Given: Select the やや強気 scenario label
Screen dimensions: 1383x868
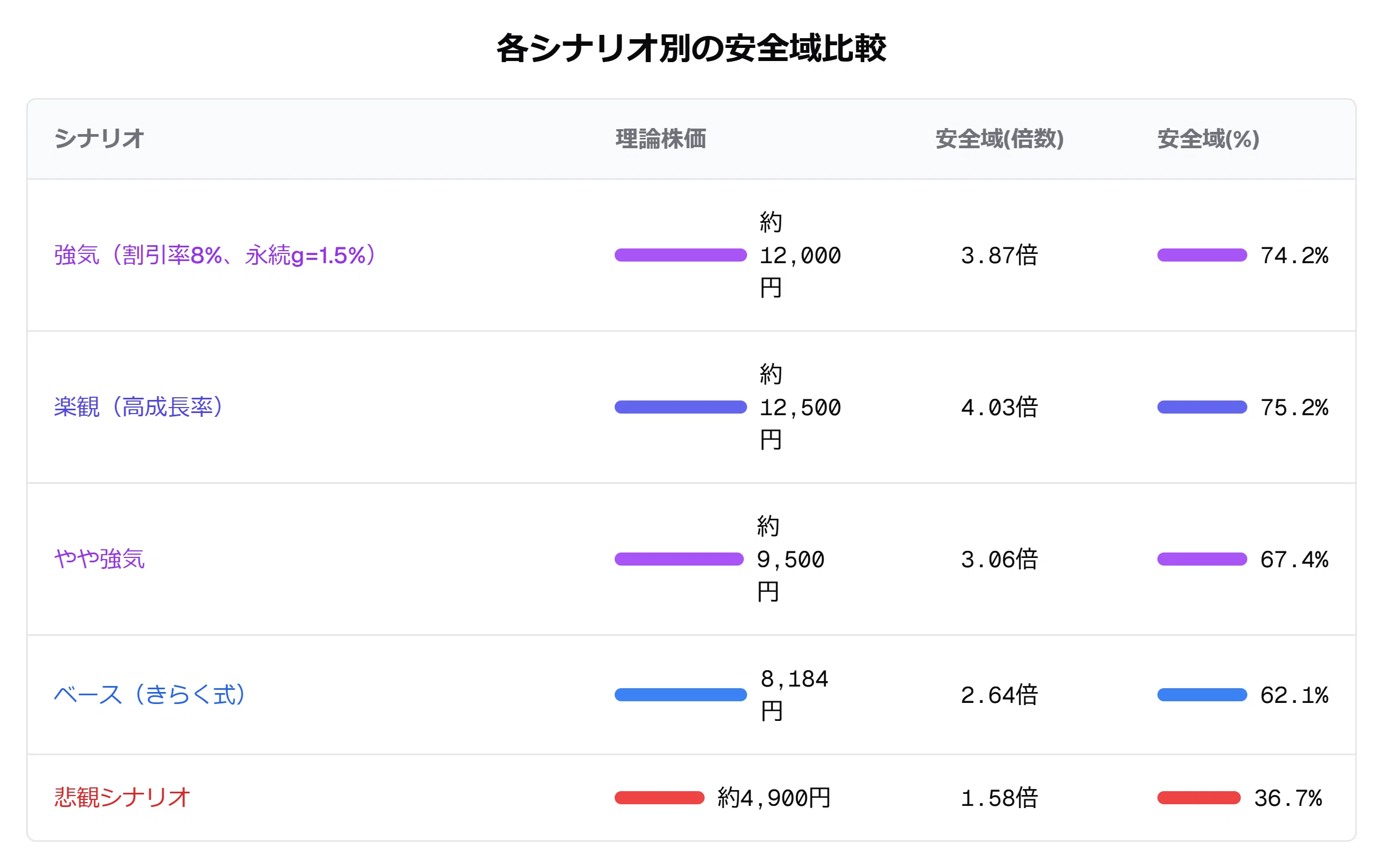Looking at the screenshot, I should tap(99, 559).
